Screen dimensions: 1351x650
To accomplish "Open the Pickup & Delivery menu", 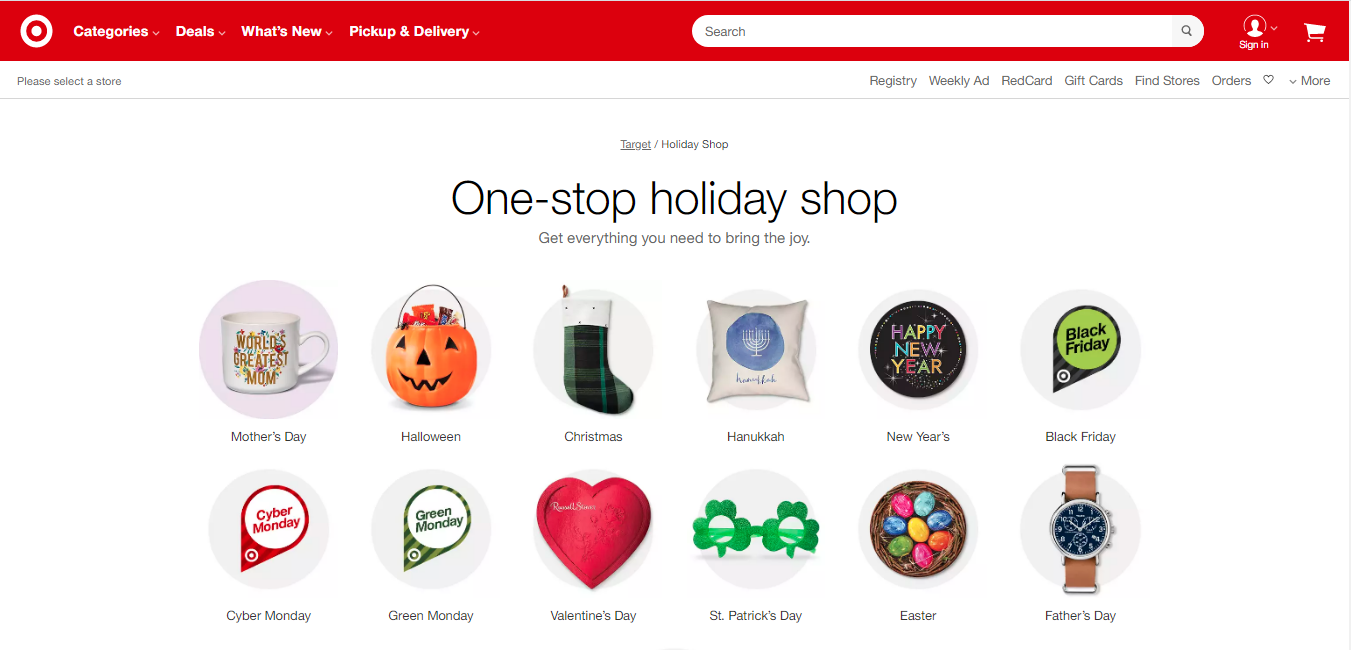I will pyautogui.click(x=414, y=31).
